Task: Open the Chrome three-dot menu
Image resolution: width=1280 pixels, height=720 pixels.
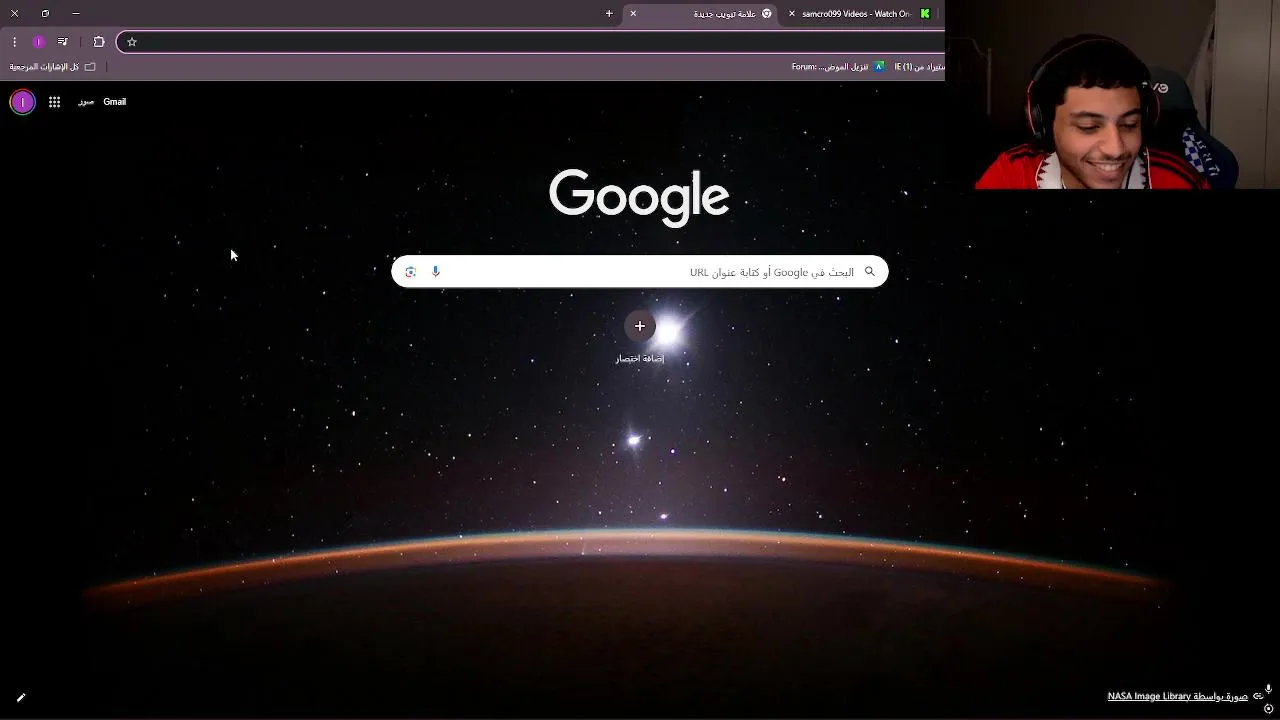Action: tap(14, 42)
